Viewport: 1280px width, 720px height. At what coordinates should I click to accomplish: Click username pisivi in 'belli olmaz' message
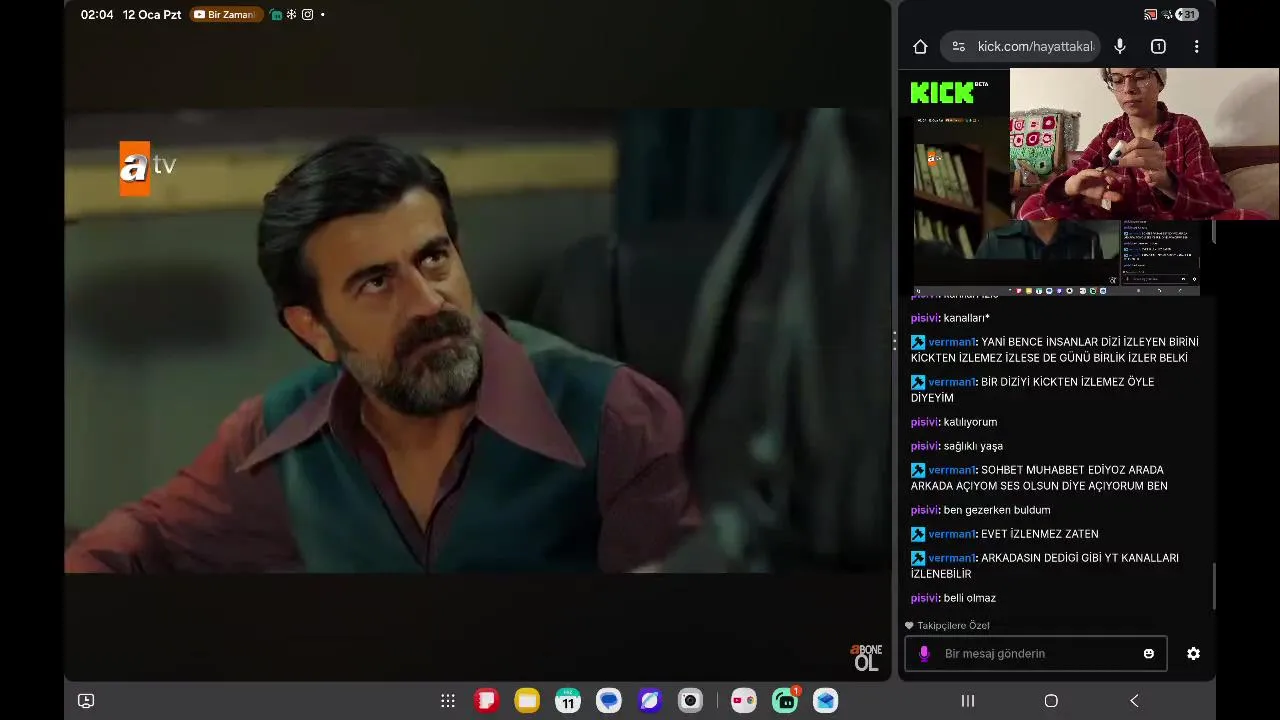[x=924, y=598]
